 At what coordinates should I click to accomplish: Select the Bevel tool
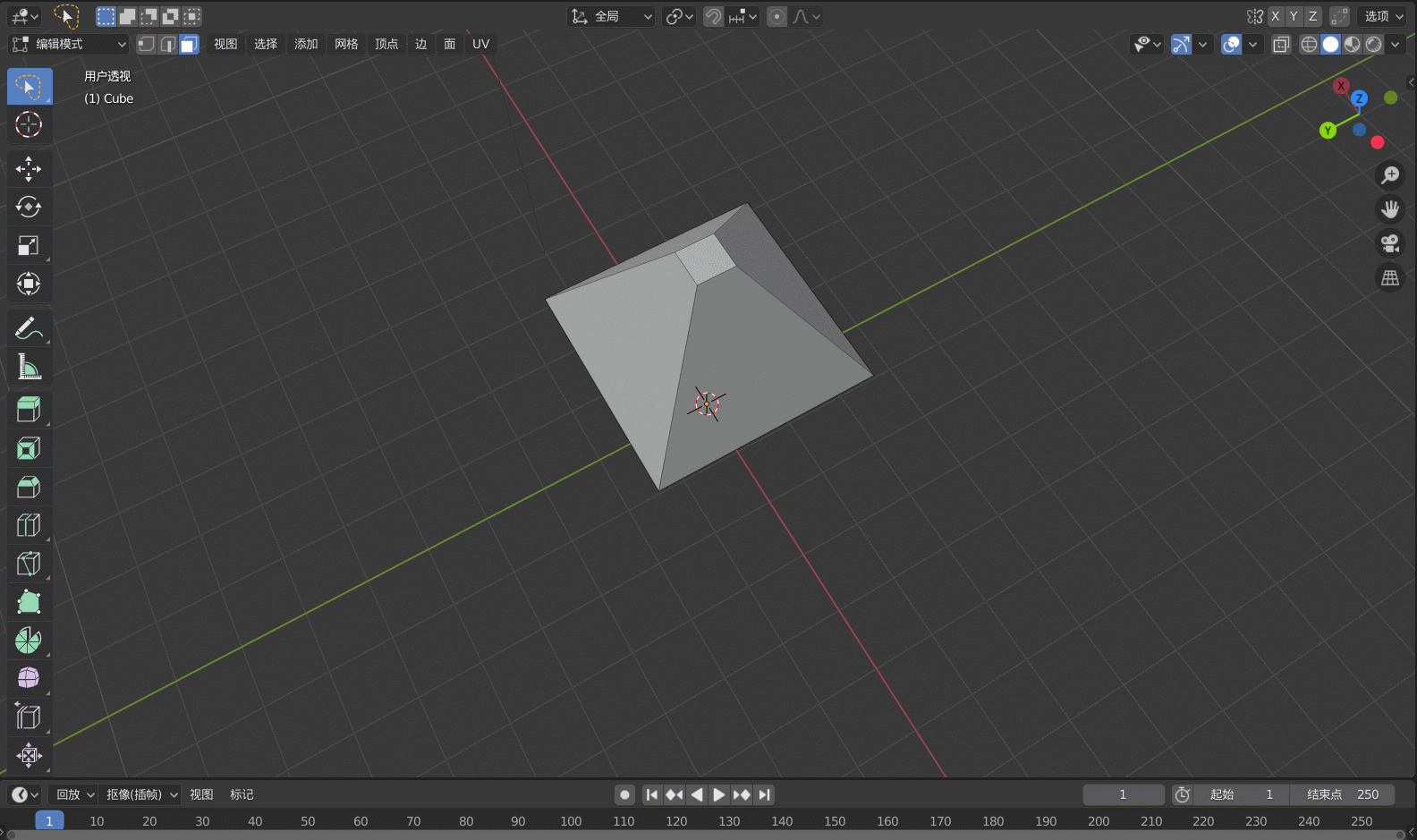tap(30, 487)
